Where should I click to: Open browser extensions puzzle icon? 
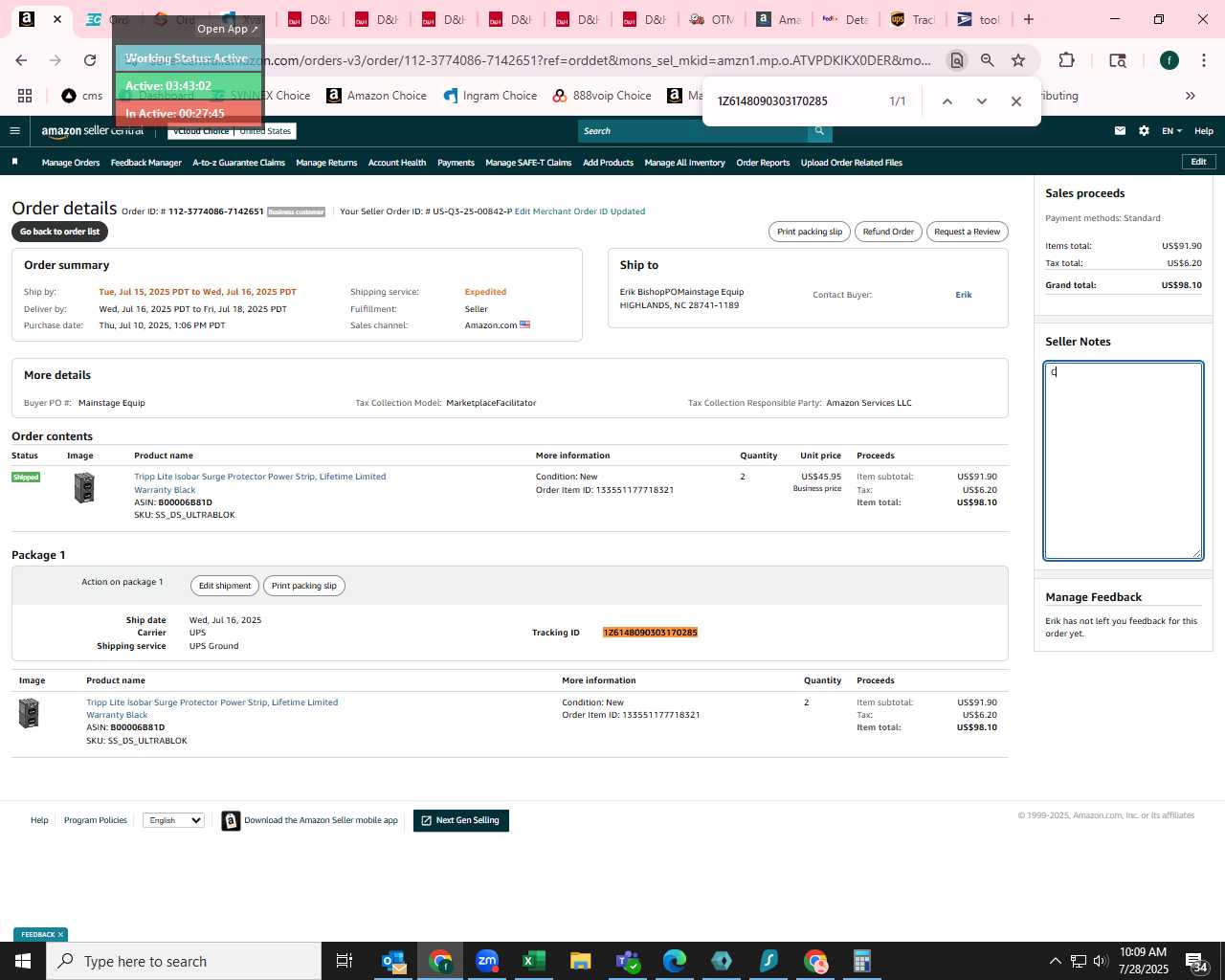[1066, 60]
